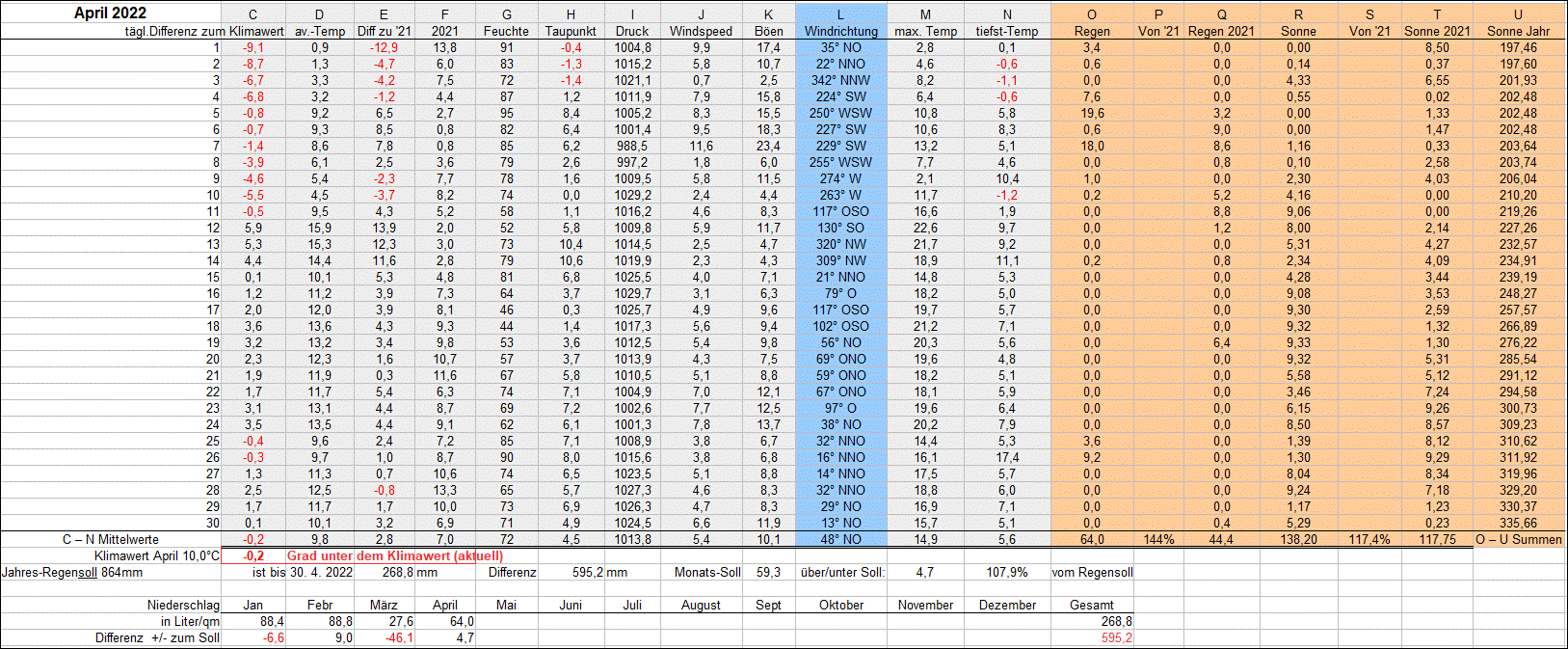Click the 144% rain comparison cell
The height and width of the screenshot is (649, 1568).
(x=1158, y=539)
